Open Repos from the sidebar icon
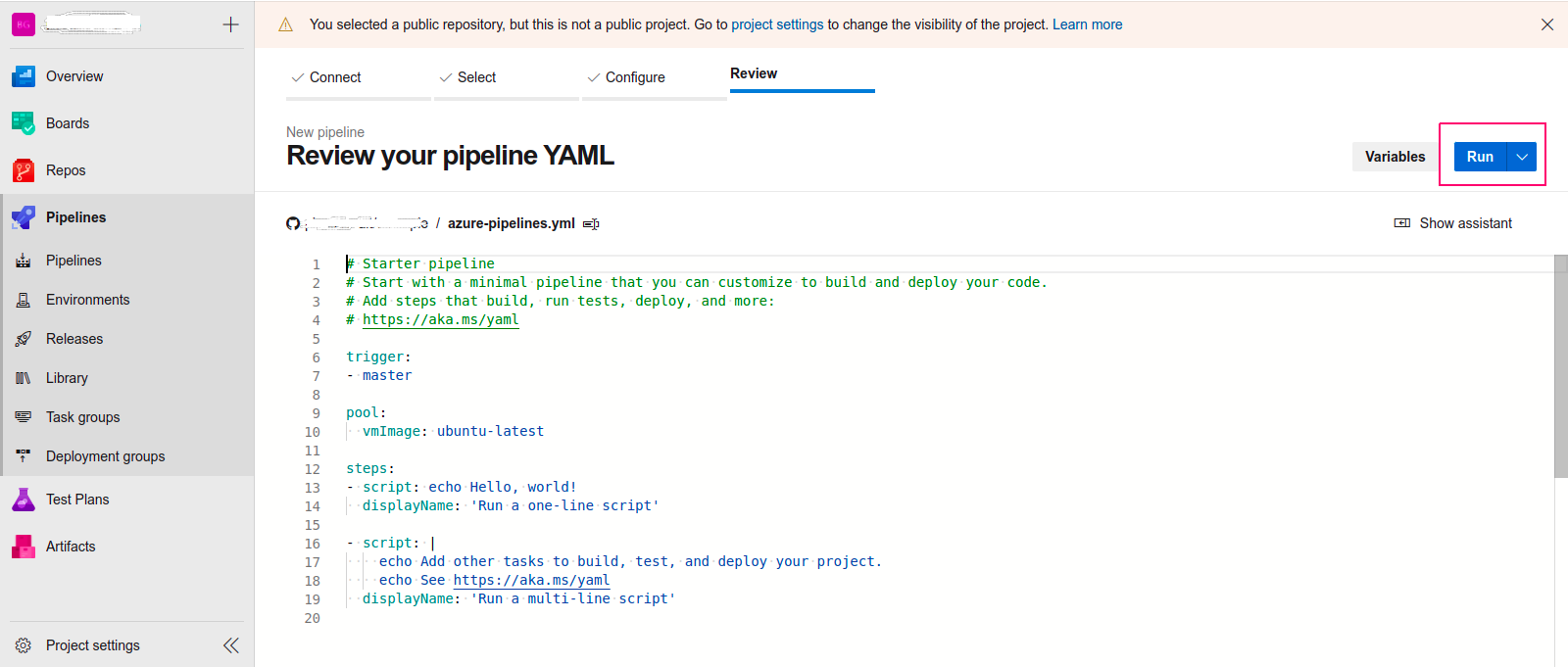The image size is (1568, 667). point(24,170)
